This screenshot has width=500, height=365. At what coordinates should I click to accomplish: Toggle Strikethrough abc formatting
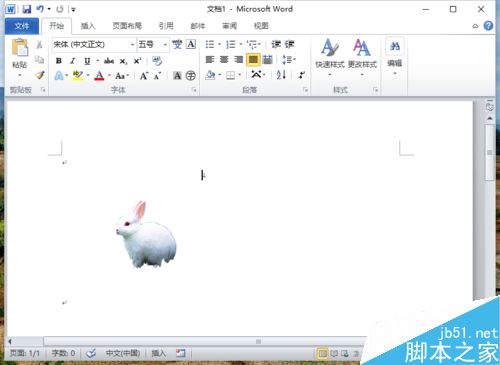pyautogui.click(x=109, y=61)
